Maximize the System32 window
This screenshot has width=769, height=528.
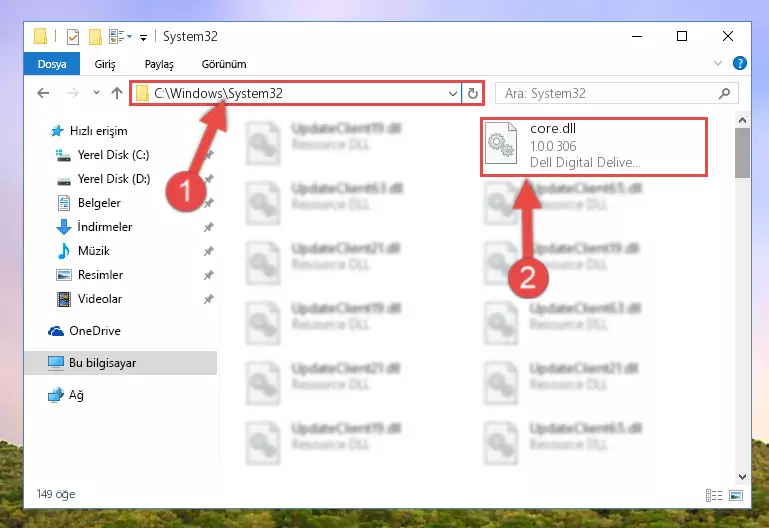682,36
